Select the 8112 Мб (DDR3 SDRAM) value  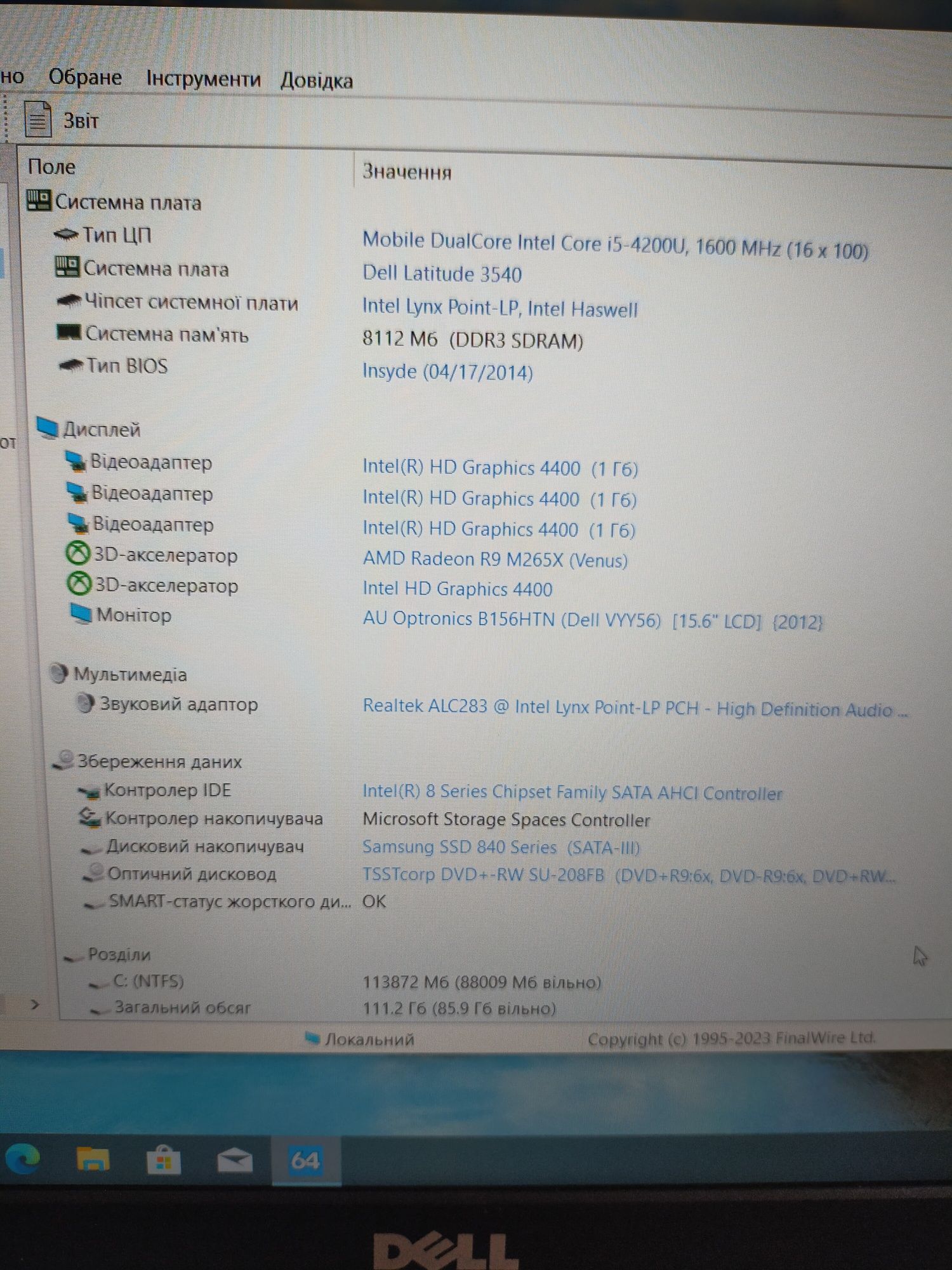point(473,340)
